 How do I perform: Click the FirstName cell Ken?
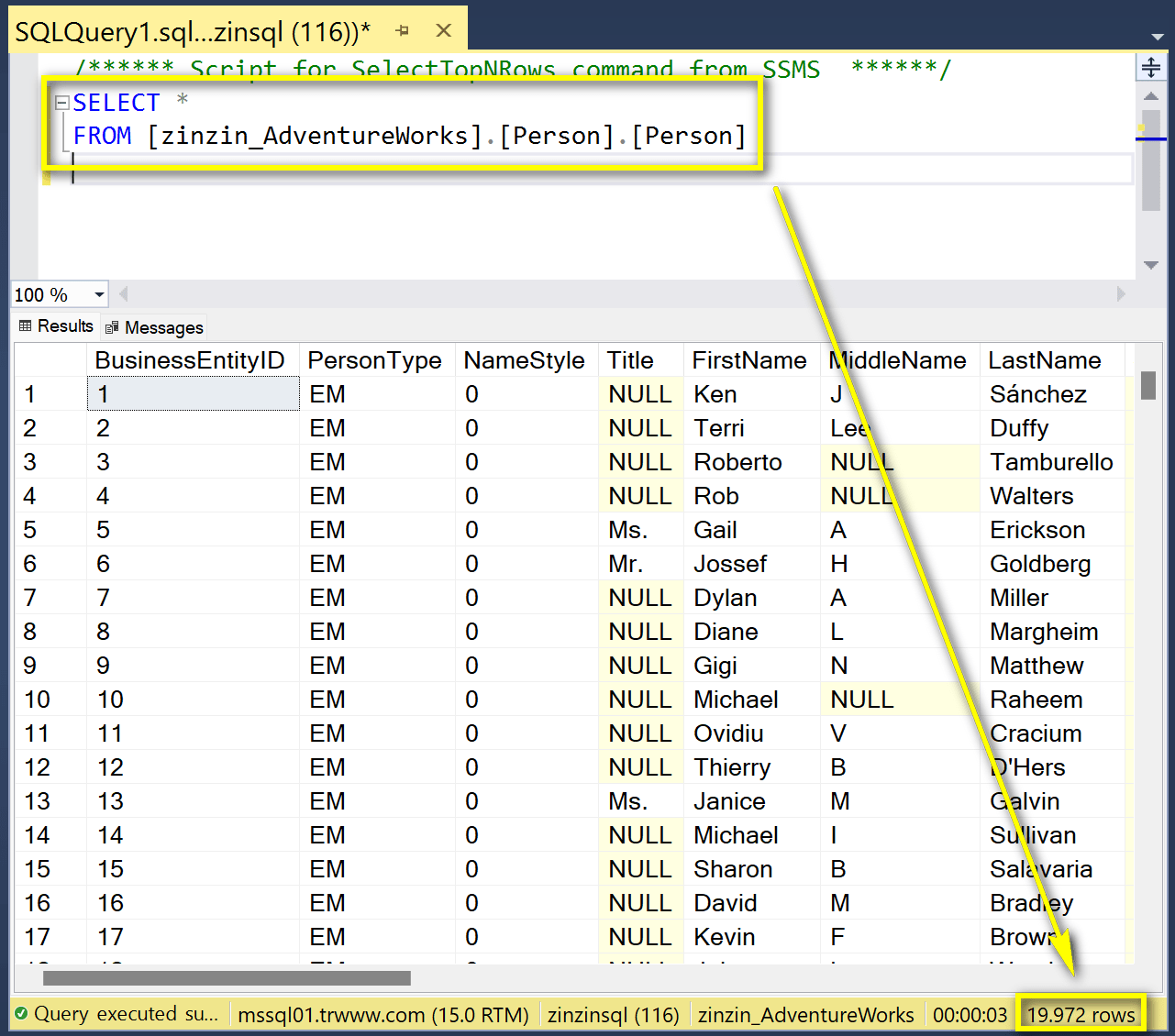click(752, 394)
